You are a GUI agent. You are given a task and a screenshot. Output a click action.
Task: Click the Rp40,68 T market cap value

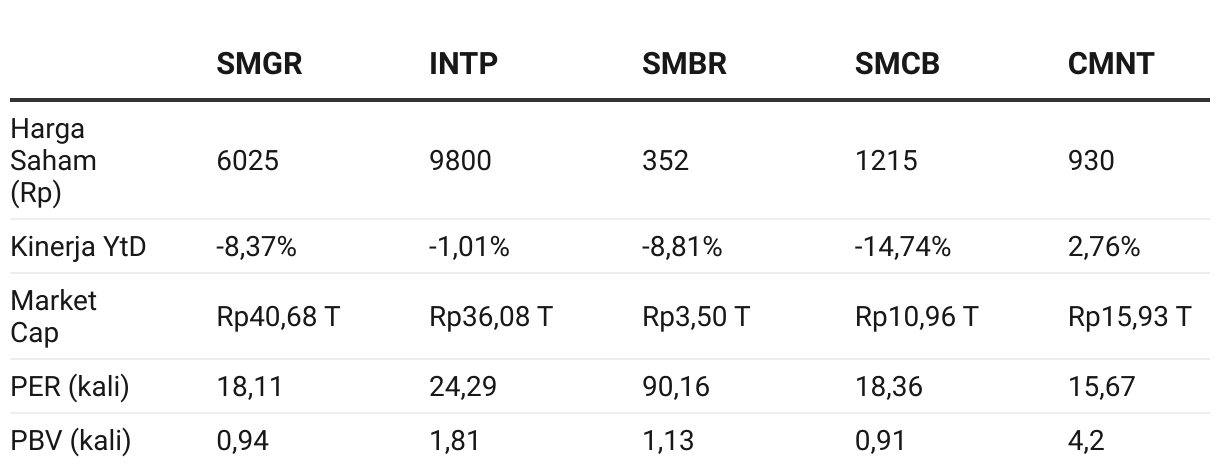[278, 317]
